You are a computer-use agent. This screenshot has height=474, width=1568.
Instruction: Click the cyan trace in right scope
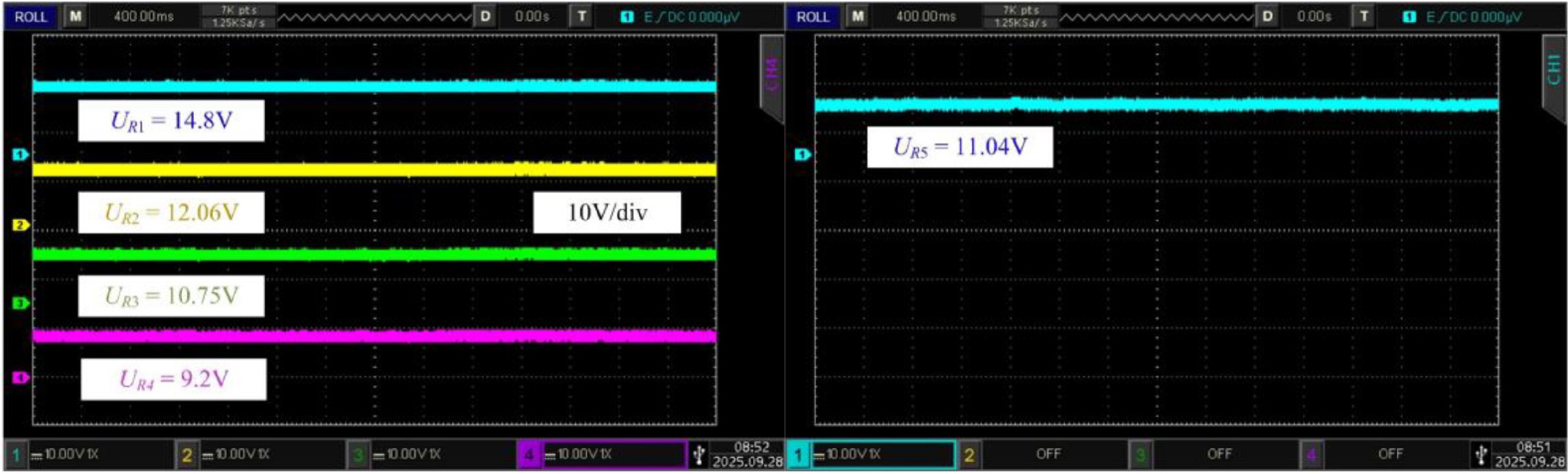pos(1156,105)
